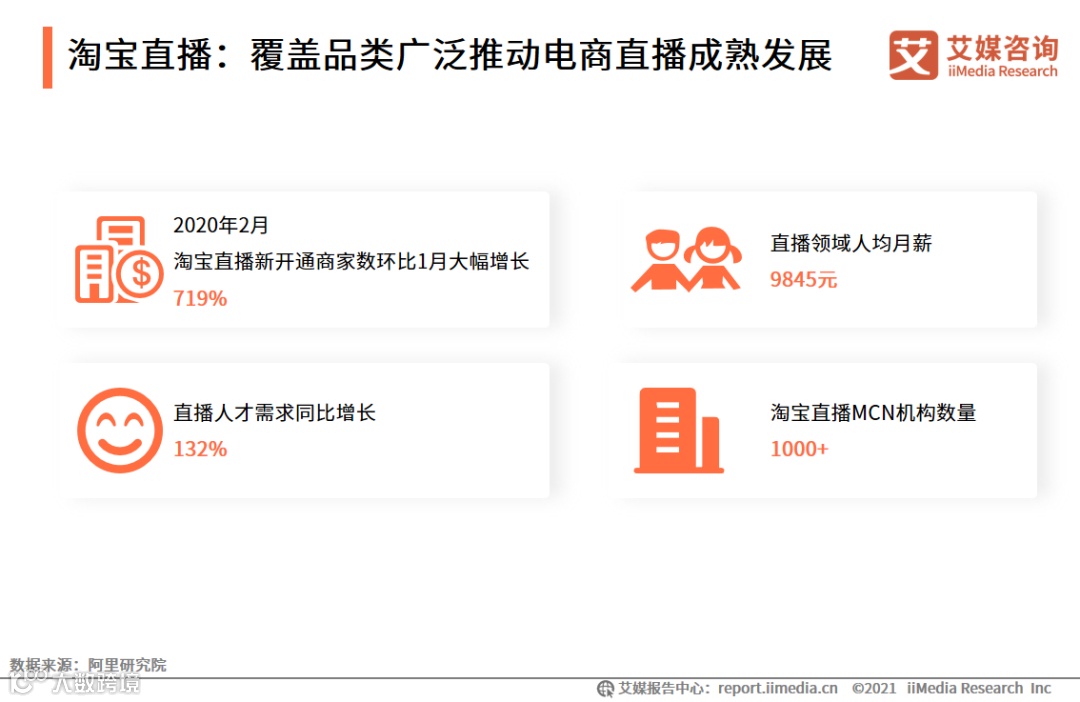Click the 艾媒报告中心 footer label

click(x=660, y=688)
